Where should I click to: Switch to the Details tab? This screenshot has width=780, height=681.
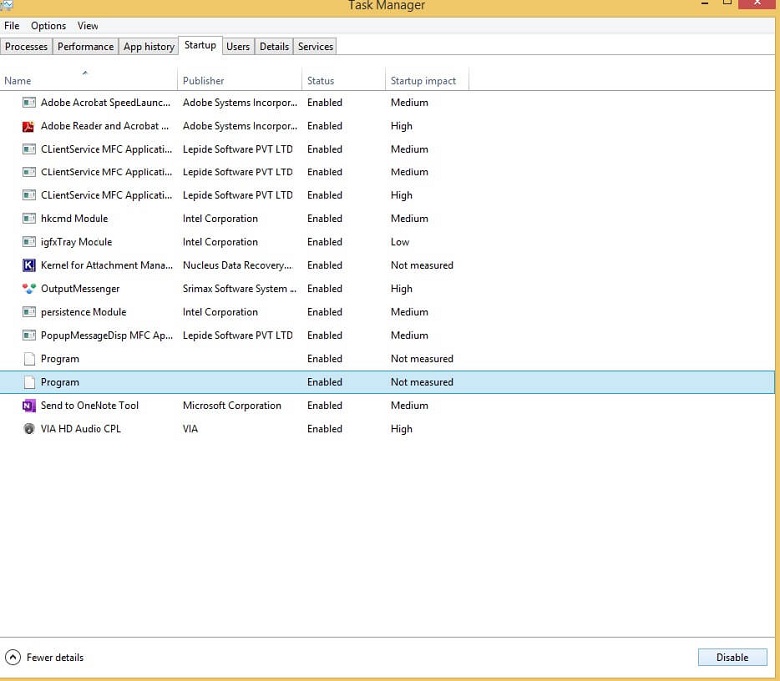274,46
